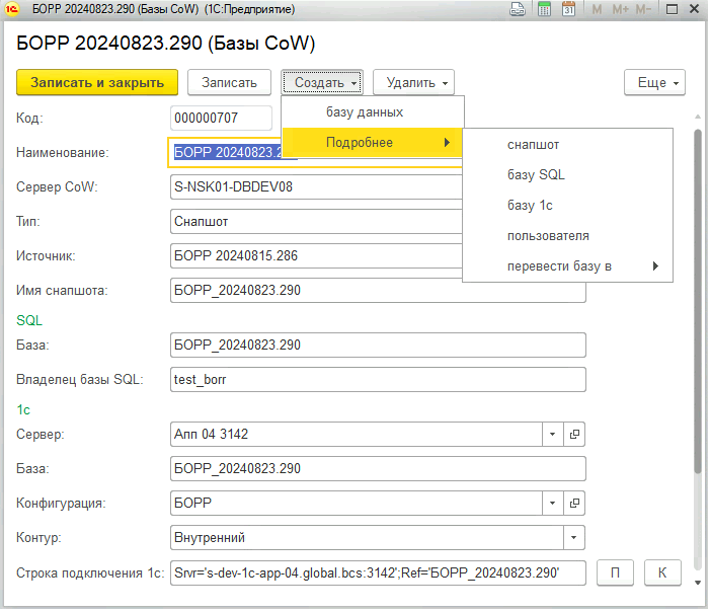
Task: Click the К button near connection string
Action: [662, 573]
